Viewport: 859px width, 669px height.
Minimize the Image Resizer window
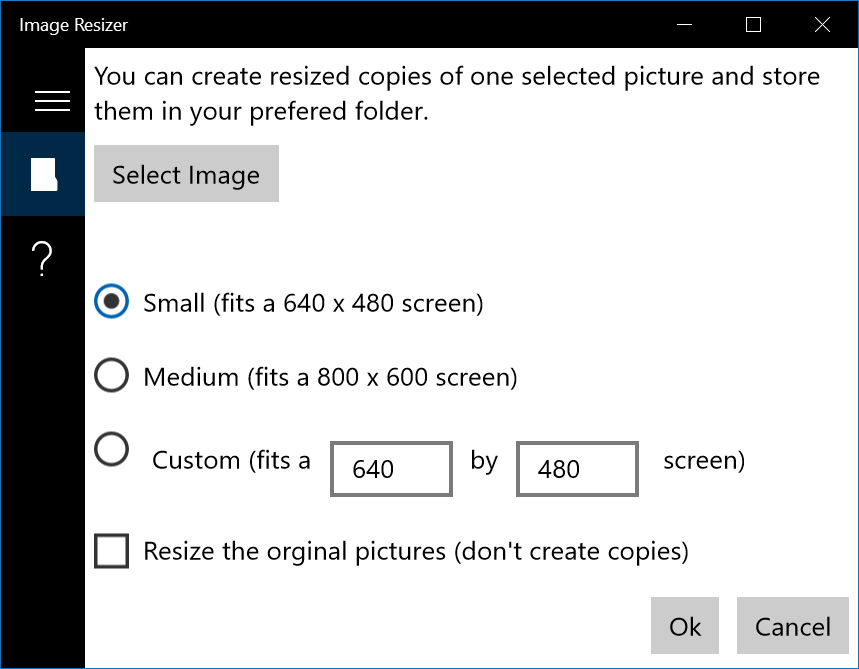[684, 24]
